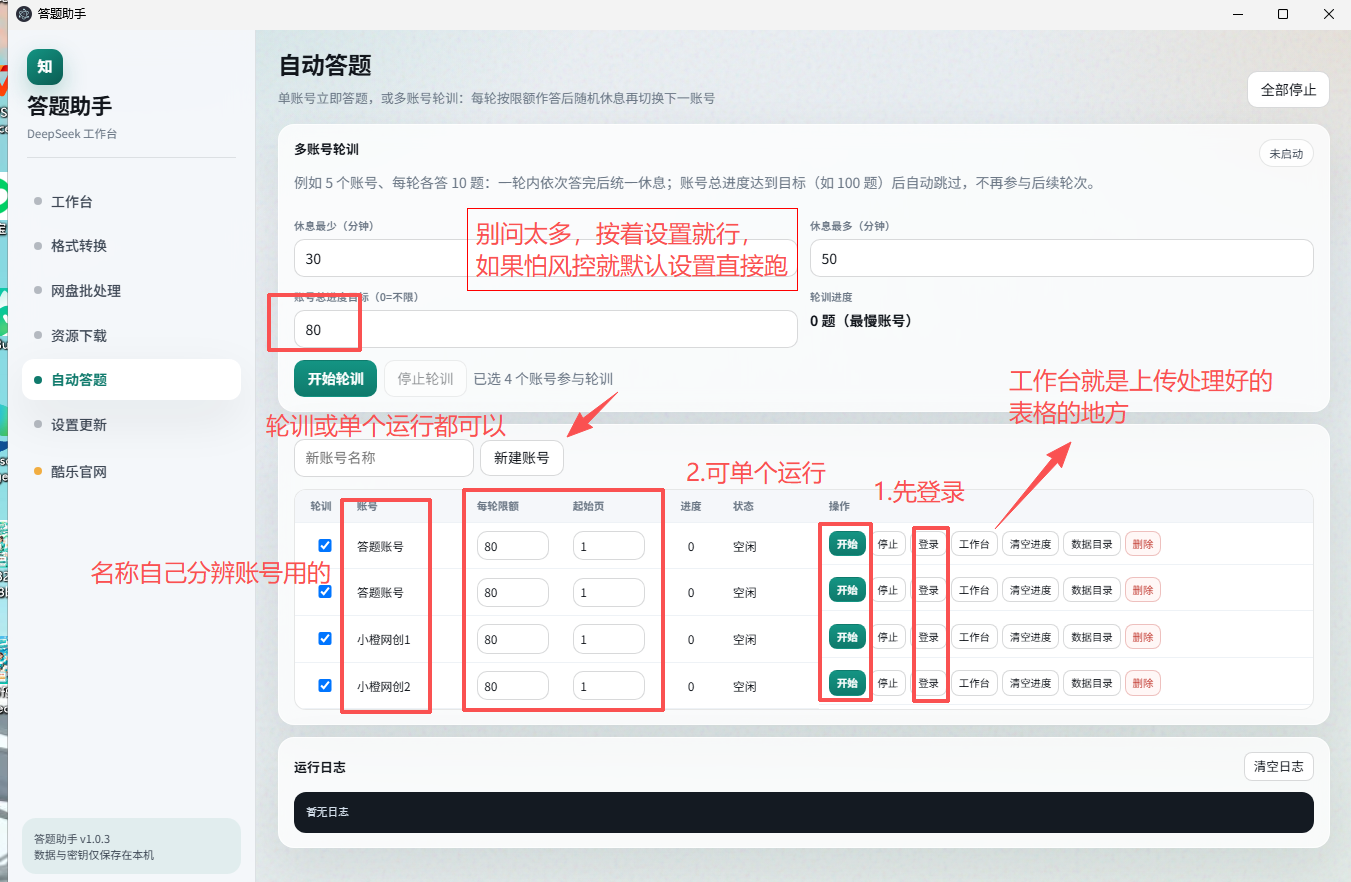Click the green 知 app logo in sidebar
1351x882 pixels.
pyautogui.click(x=45, y=67)
